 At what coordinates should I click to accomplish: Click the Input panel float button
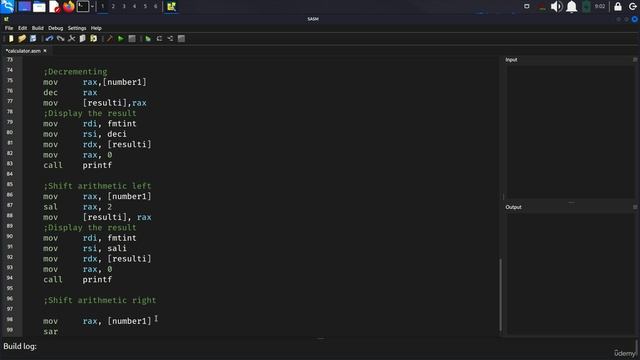pyautogui.click(x=635, y=60)
